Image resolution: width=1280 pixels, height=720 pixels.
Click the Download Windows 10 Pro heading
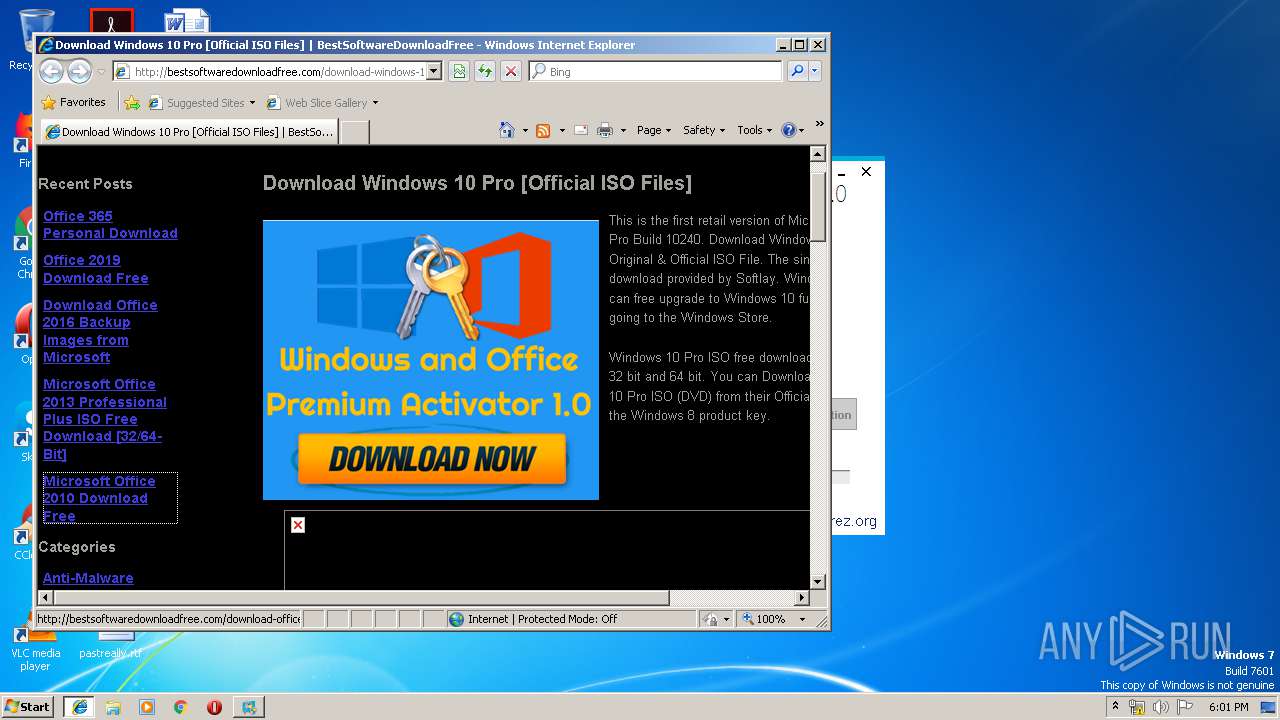pyautogui.click(x=477, y=183)
